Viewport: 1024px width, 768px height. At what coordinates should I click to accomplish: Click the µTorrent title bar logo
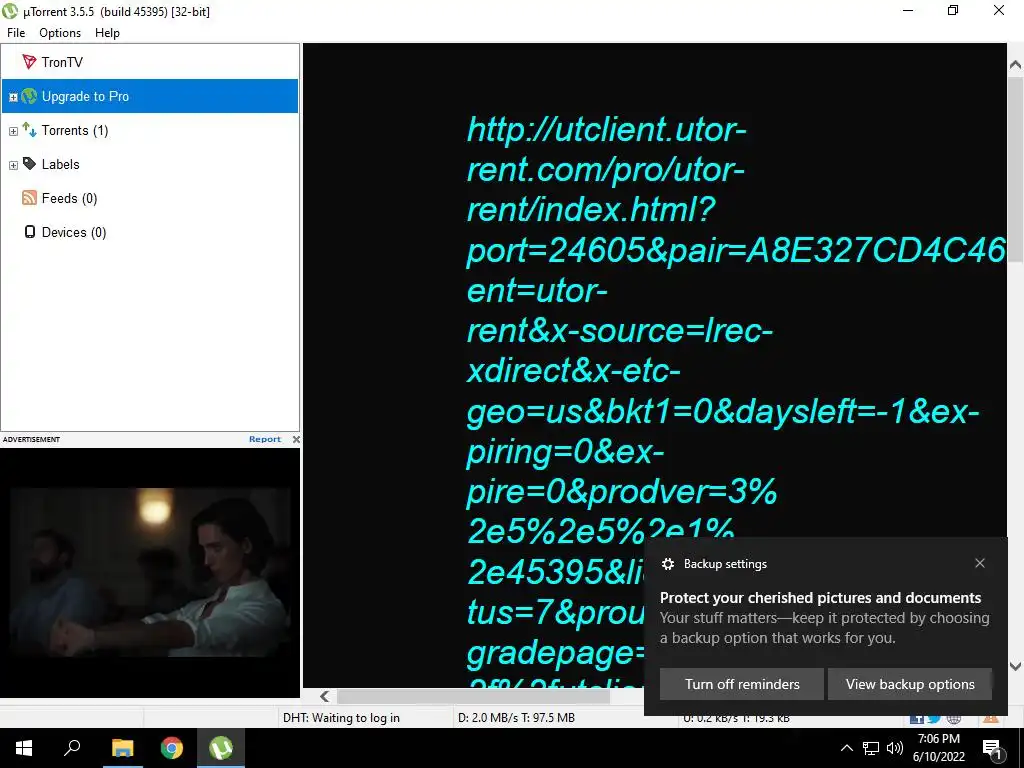[10, 11]
